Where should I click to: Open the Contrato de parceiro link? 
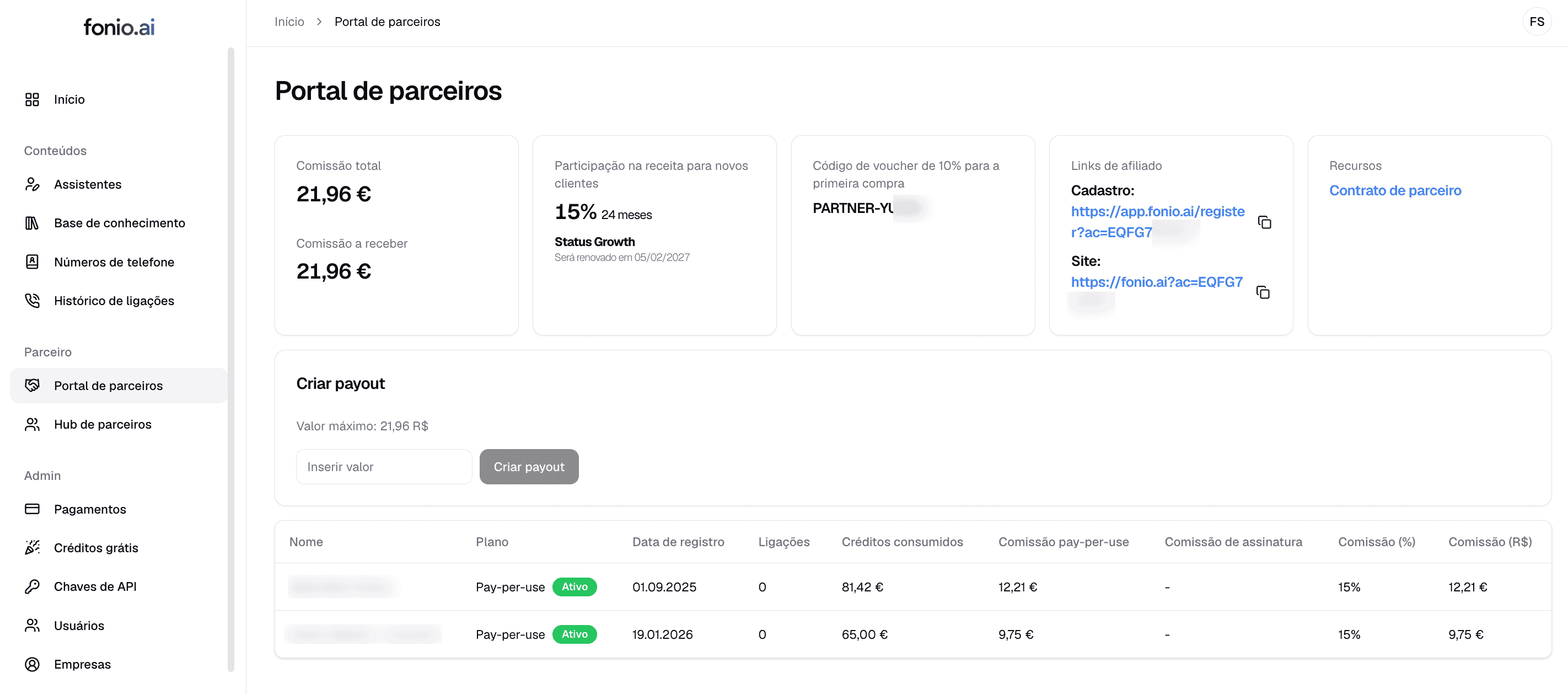point(1394,191)
